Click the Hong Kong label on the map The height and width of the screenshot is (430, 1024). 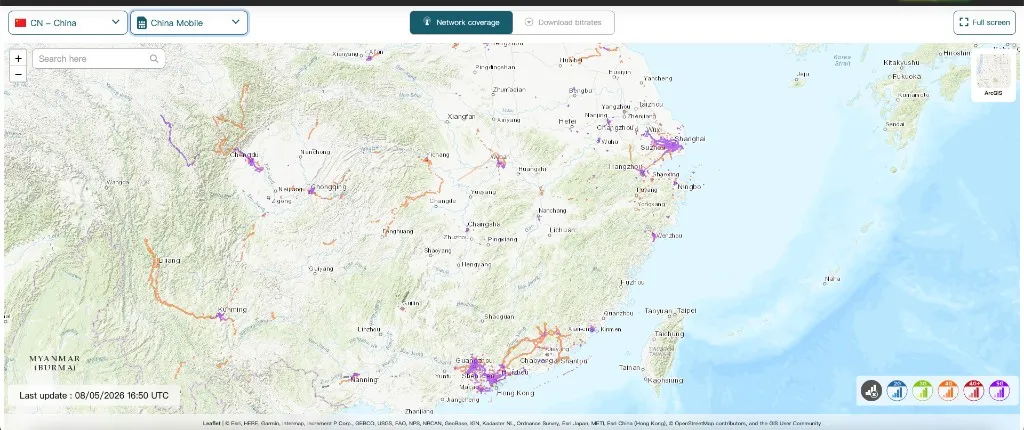pos(515,393)
